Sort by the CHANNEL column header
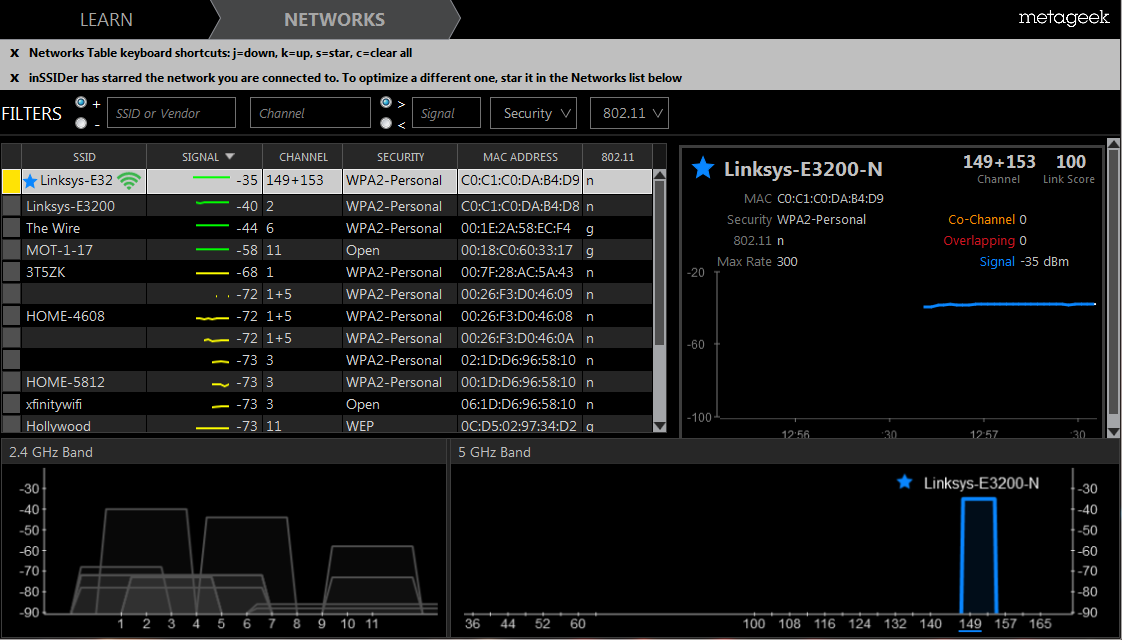 tap(303, 157)
